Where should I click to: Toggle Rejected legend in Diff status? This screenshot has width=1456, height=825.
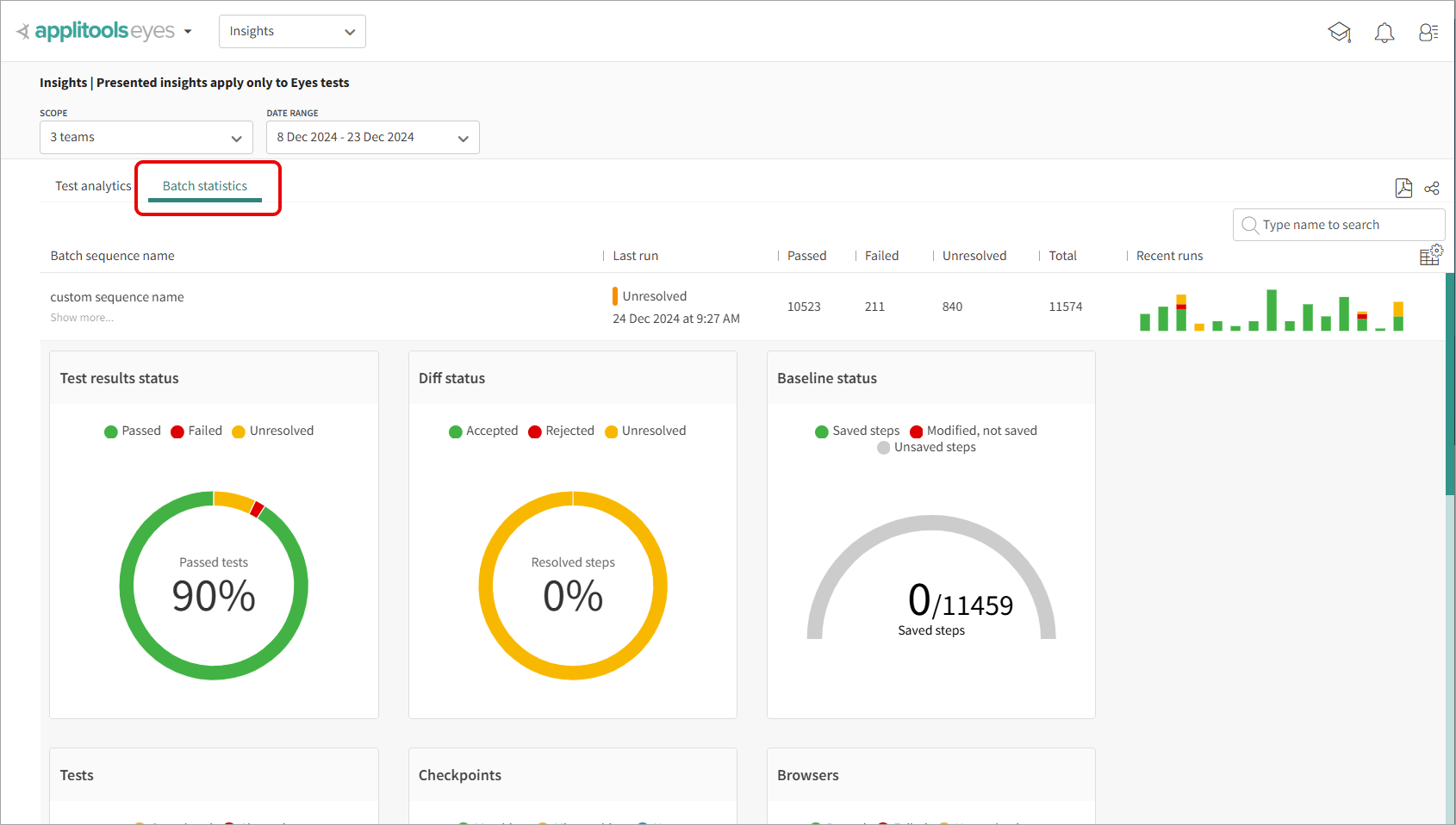click(561, 431)
